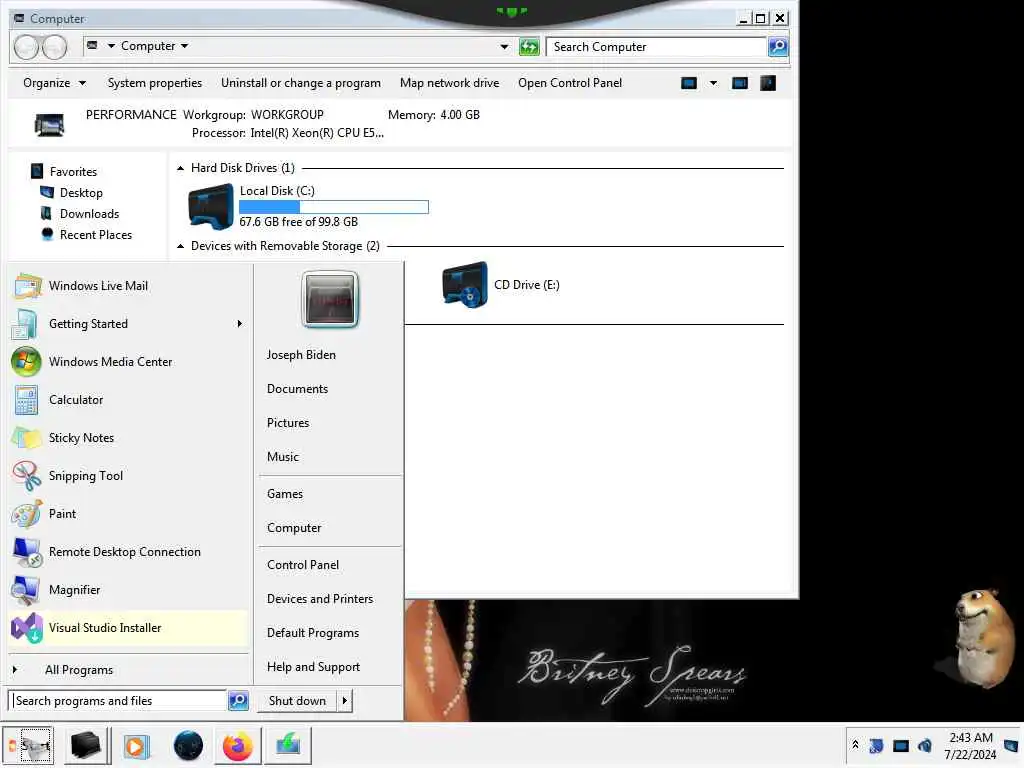Open Help and Support
The height and width of the screenshot is (768, 1024).
click(x=313, y=667)
